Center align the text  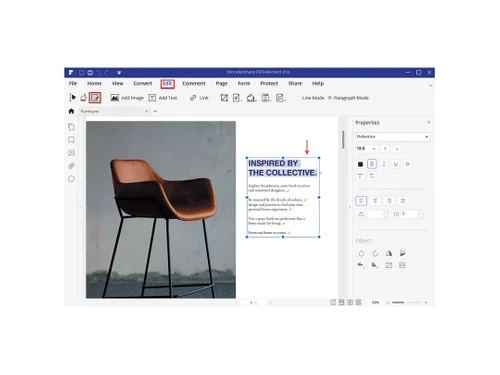pos(375,201)
